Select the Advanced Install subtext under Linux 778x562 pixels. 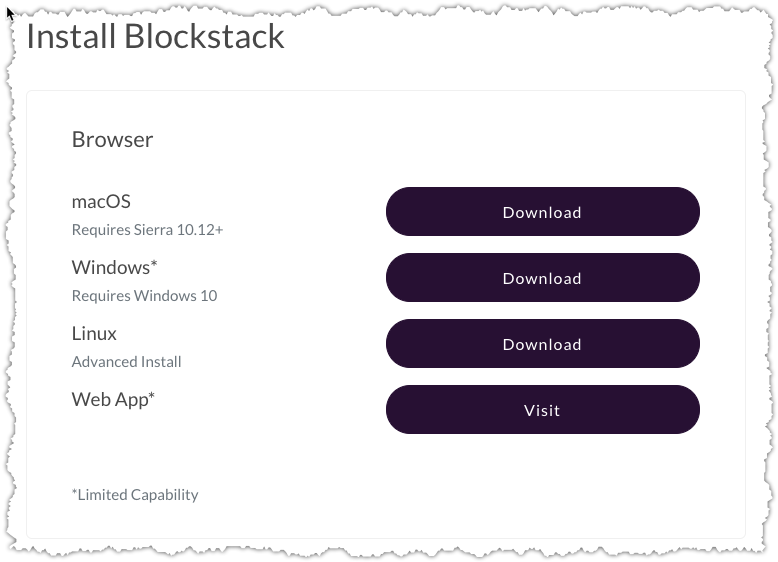pyautogui.click(x=126, y=362)
